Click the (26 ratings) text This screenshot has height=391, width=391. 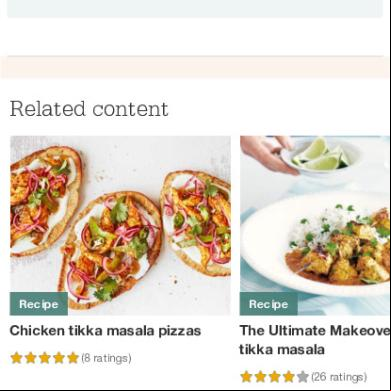pos(339,377)
